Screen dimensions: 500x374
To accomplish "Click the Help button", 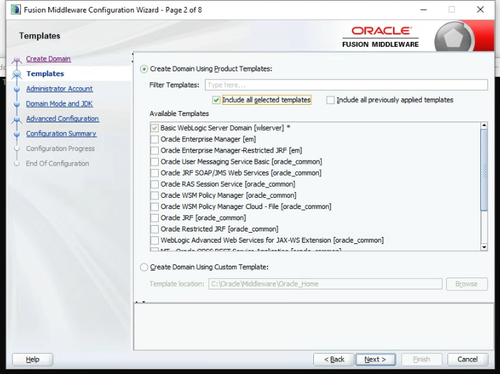I will (x=33, y=359).
